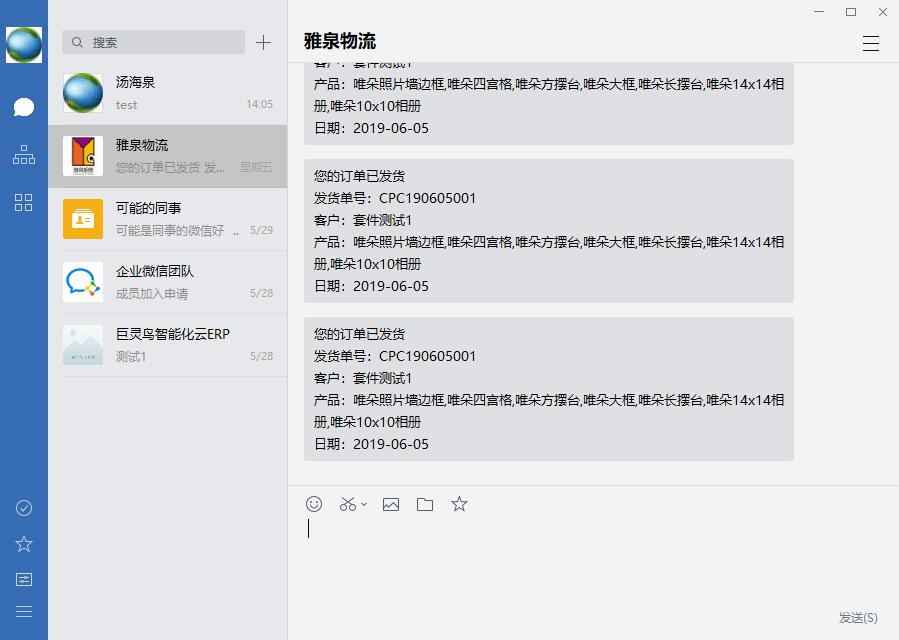Viewport: 899px width, 640px height.
Task: Click your profile avatar at top left
Action: (23, 43)
